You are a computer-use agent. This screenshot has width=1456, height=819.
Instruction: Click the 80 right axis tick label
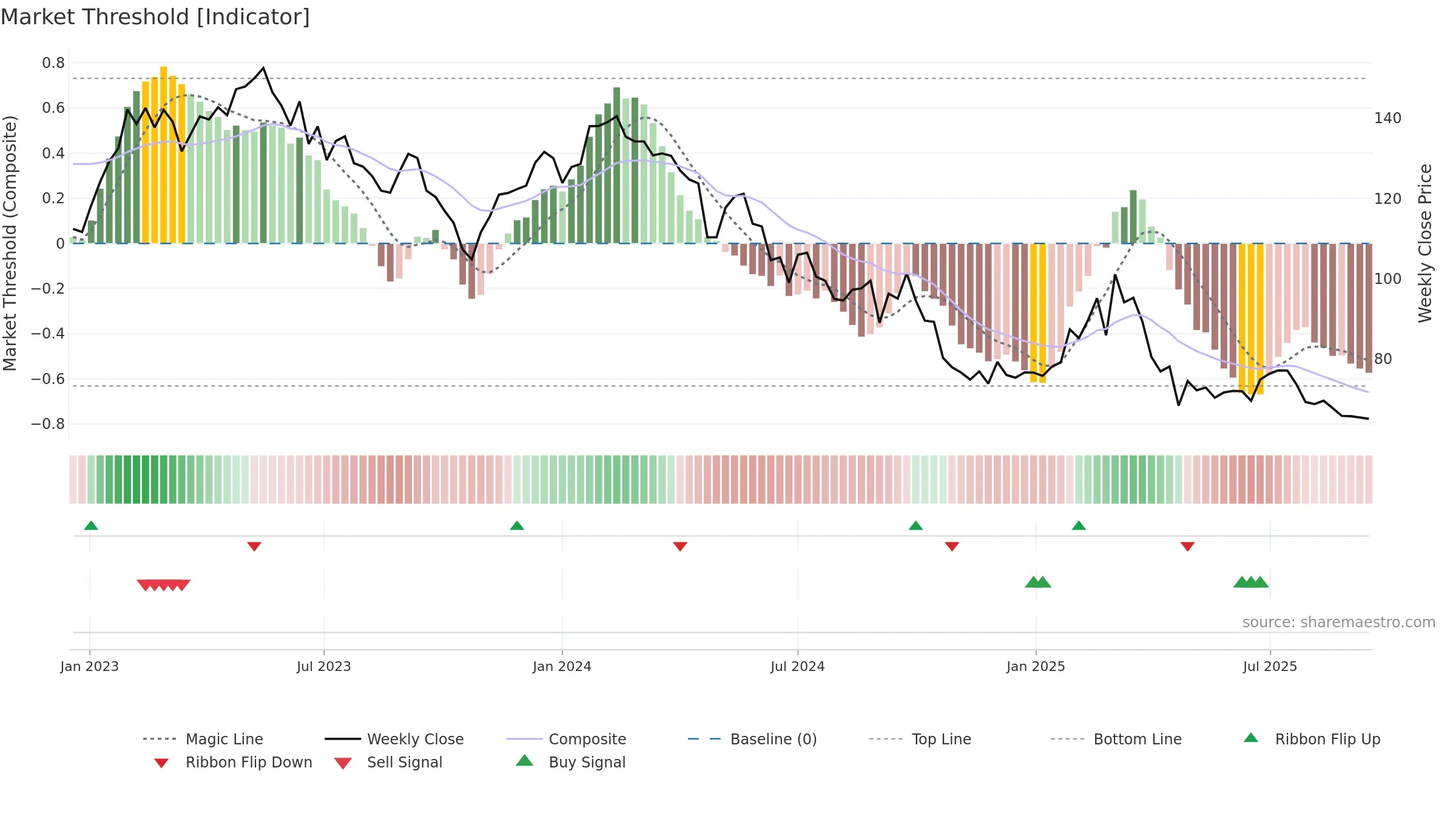tap(1383, 359)
